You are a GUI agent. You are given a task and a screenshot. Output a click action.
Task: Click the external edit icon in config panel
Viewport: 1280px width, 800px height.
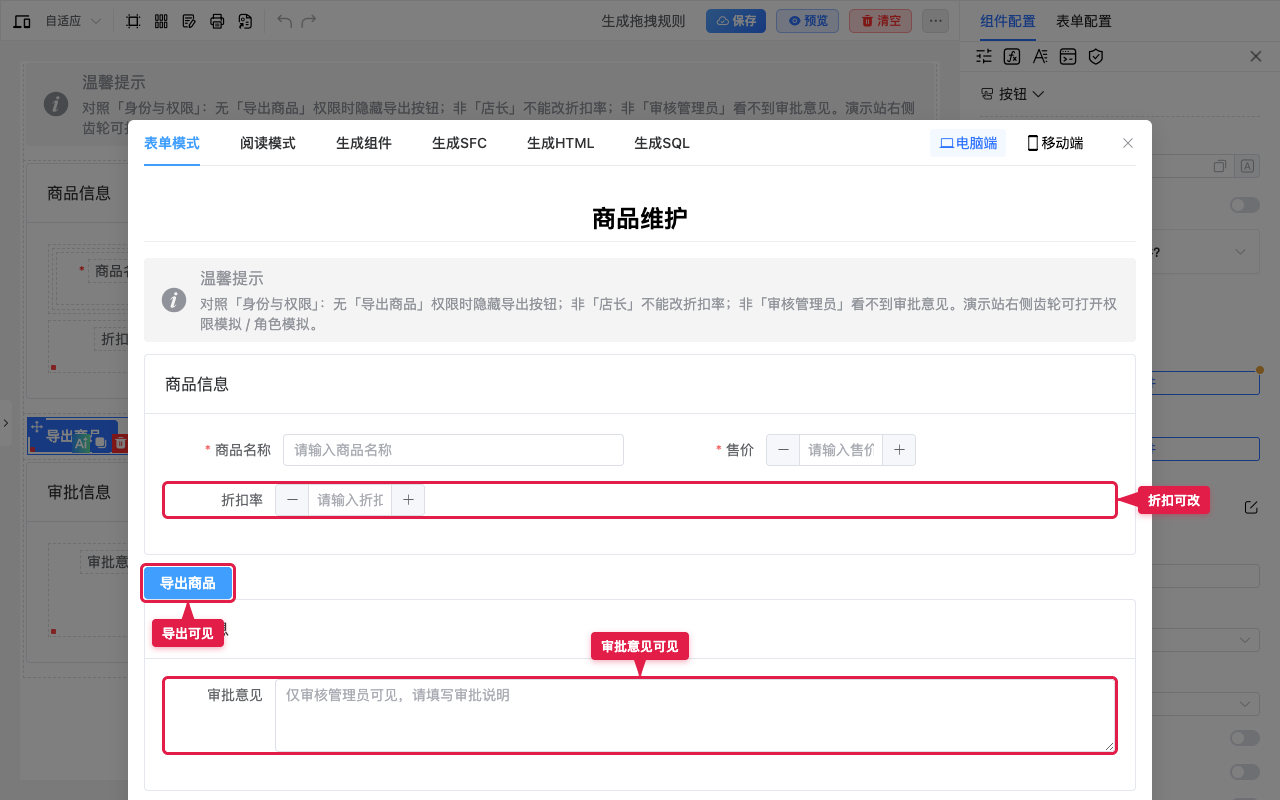click(x=1251, y=508)
